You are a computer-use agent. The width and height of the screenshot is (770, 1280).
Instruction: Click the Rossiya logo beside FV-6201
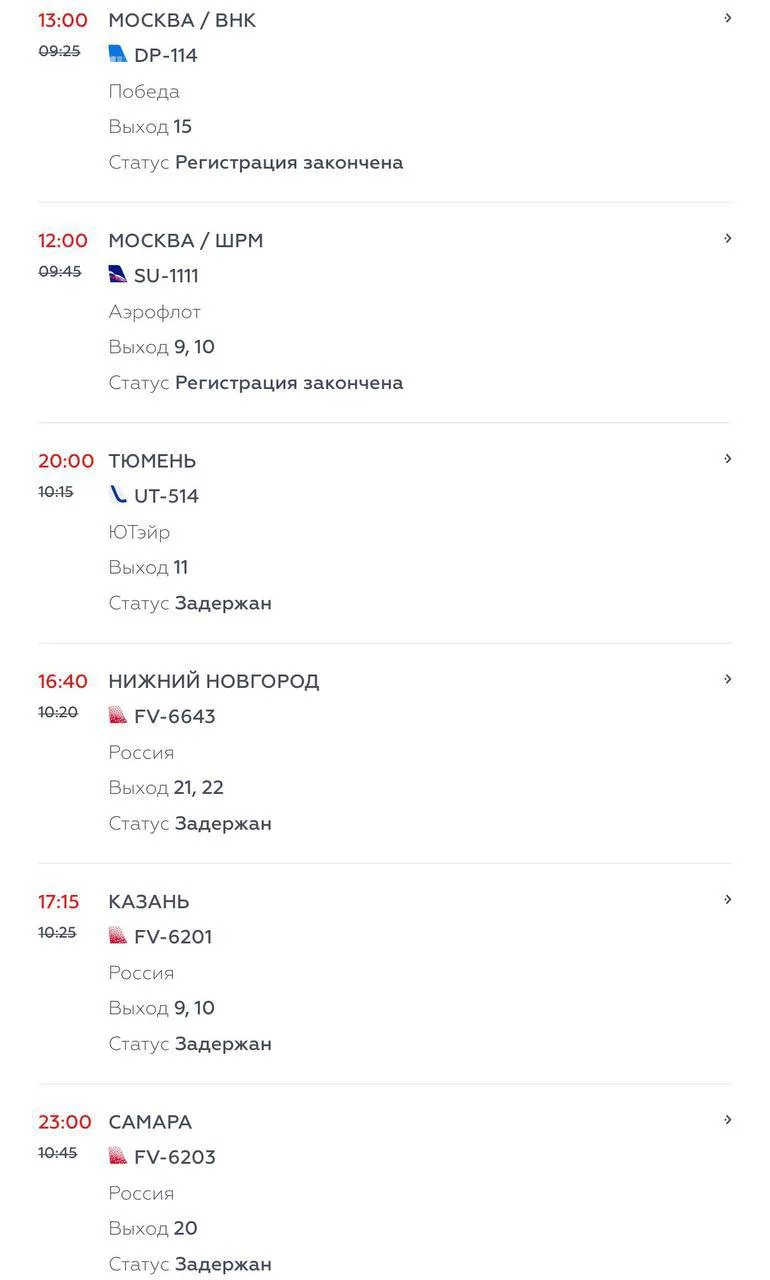(118, 935)
